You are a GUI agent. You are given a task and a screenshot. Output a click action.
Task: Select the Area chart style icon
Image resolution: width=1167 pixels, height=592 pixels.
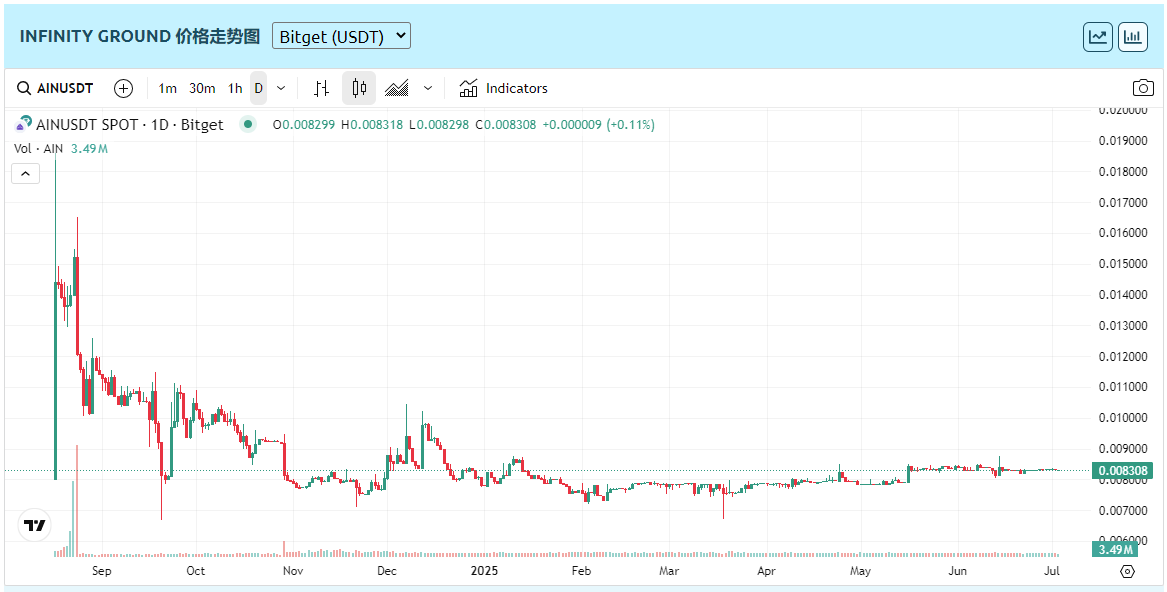(397, 88)
